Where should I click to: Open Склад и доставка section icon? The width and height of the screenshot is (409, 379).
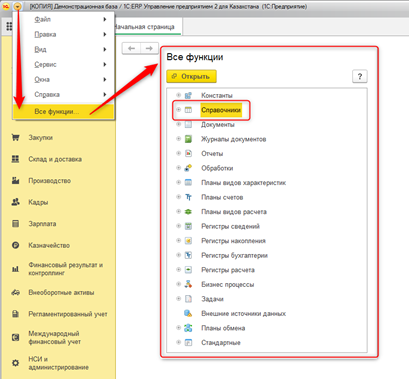pos(15,159)
